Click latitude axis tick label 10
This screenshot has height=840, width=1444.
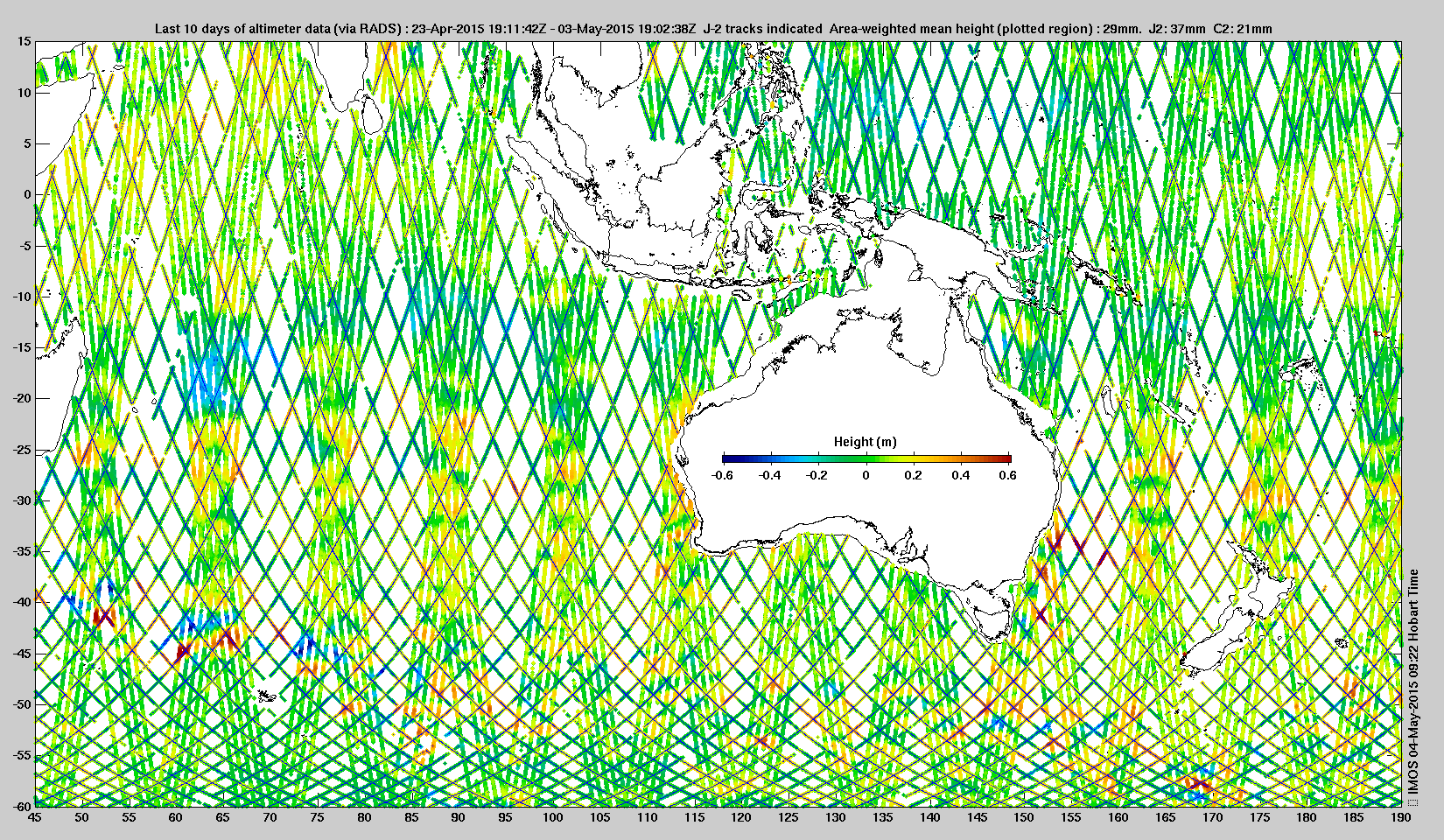pos(25,93)
